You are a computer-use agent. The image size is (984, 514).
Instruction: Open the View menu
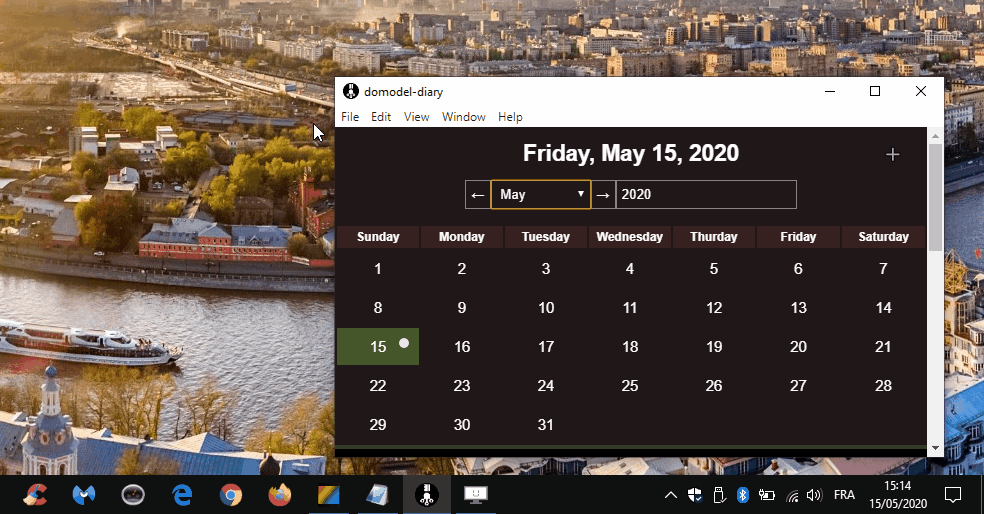click(x=417, y=117)
